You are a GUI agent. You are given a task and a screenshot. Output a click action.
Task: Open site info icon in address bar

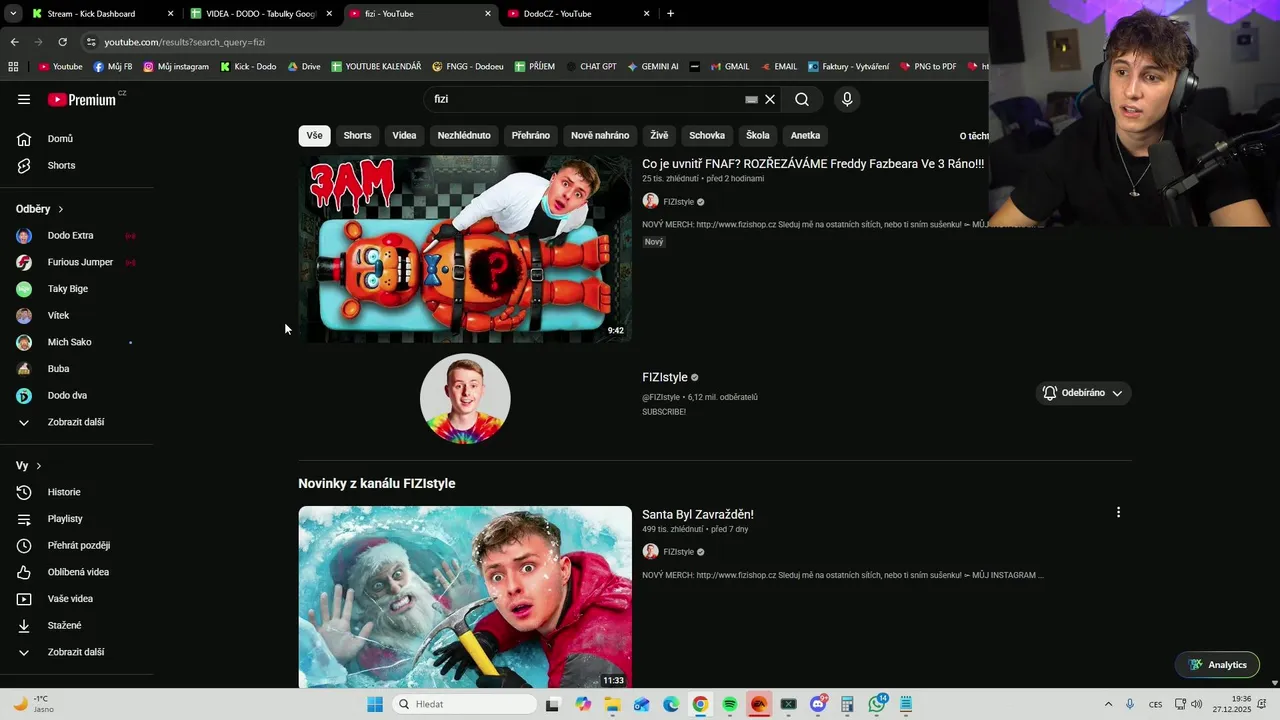(x=91, y=42)
